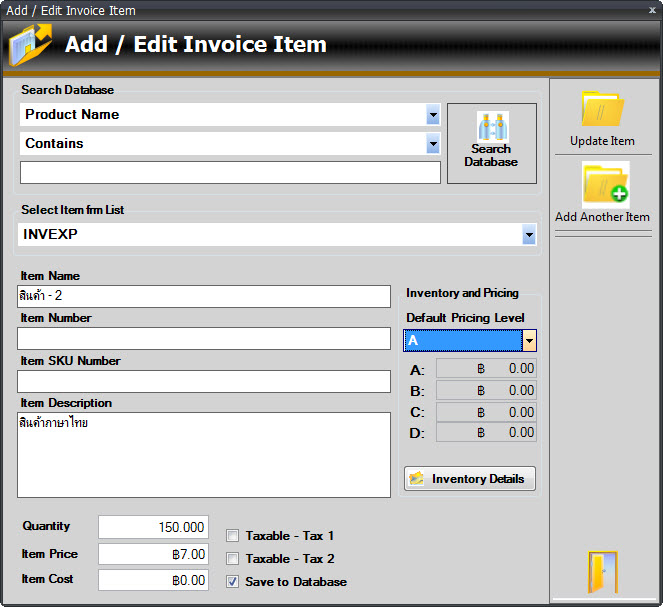Open the Default Pricing Level dropdown
The height and width of the screenshot is (607, 663).
(x=529, y=341)
